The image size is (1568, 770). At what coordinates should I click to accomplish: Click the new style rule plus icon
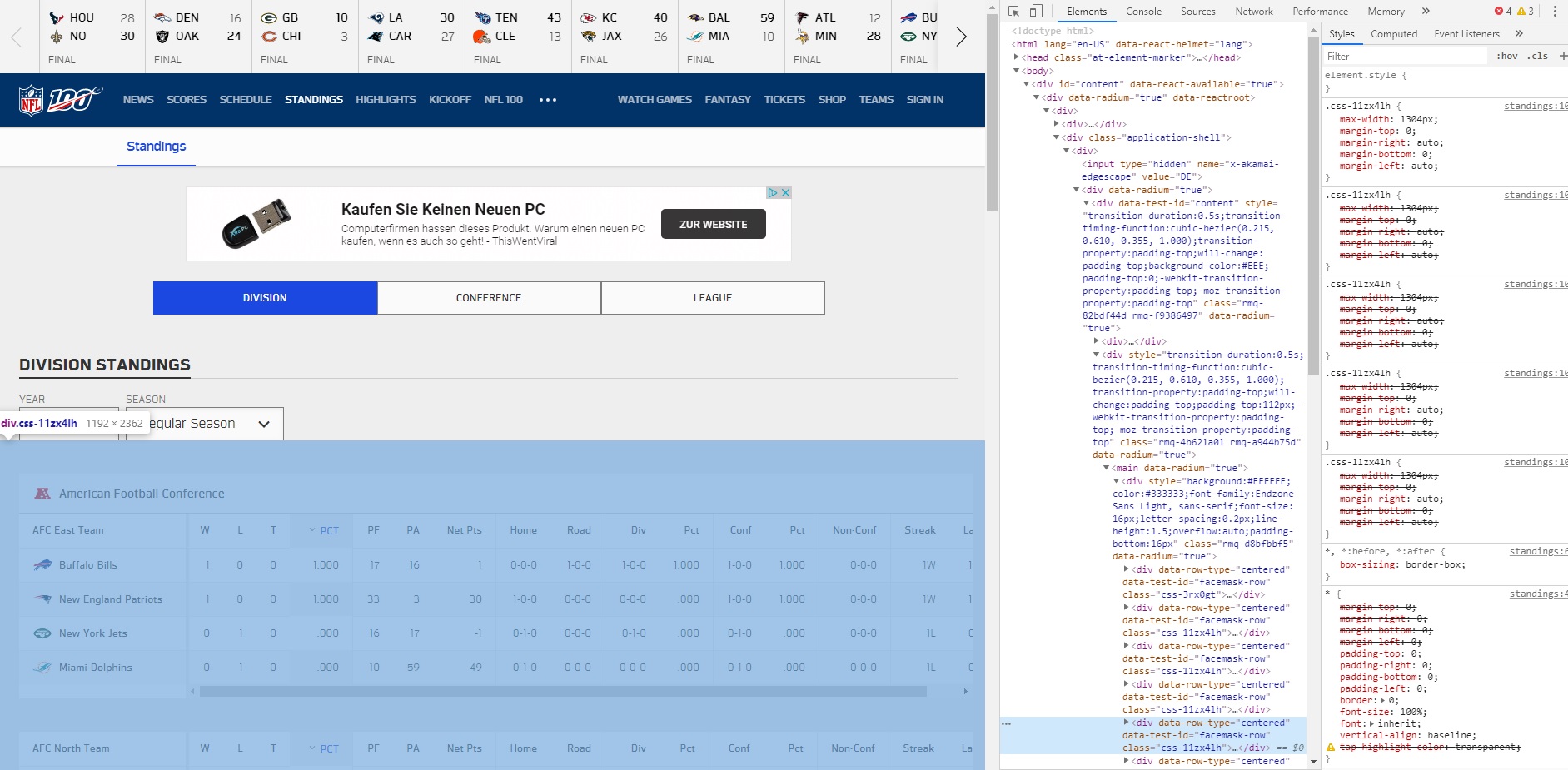click(1562, 56)
